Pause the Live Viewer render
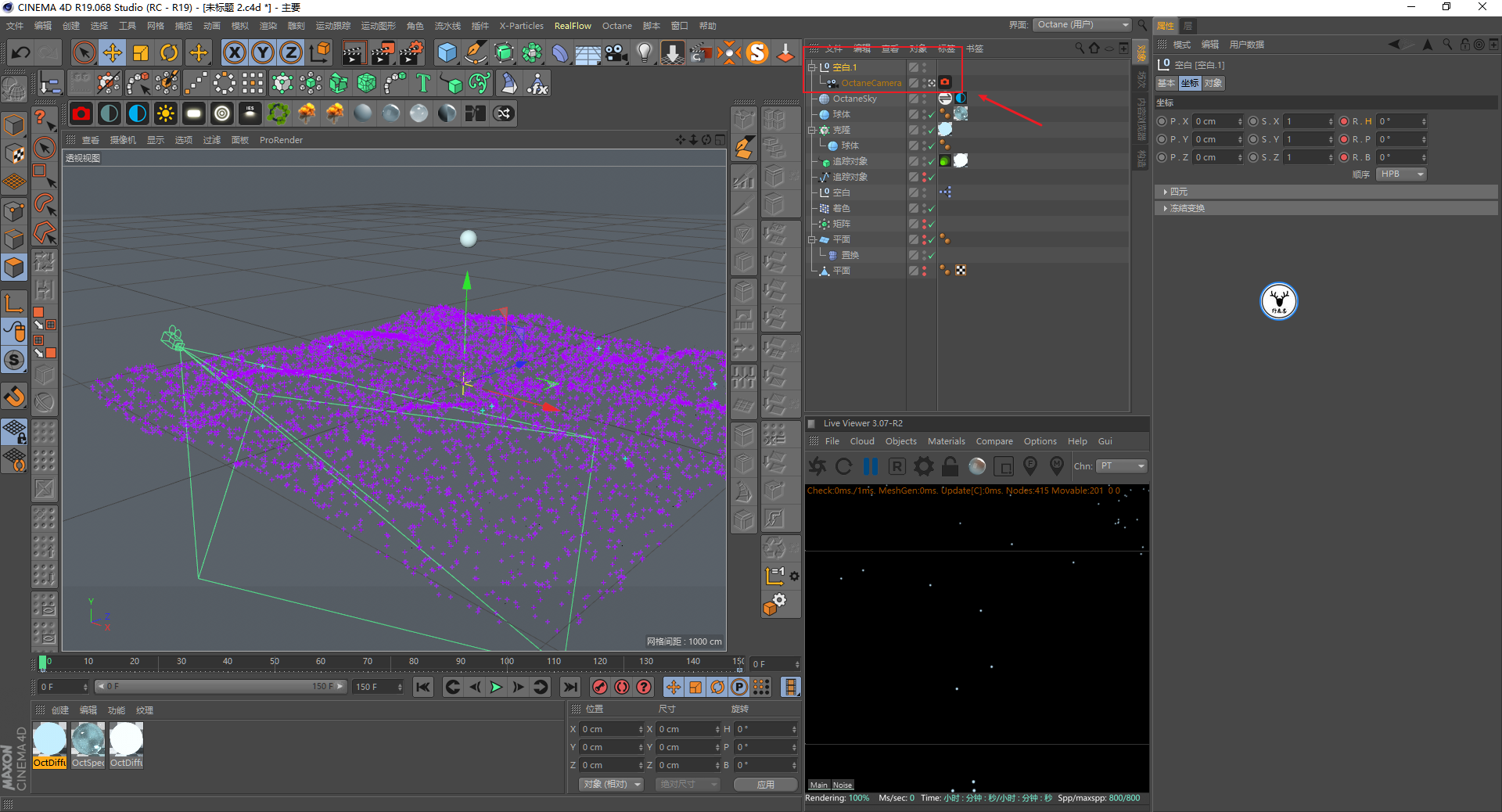1502x812 pixels. (x=871, y=466)
